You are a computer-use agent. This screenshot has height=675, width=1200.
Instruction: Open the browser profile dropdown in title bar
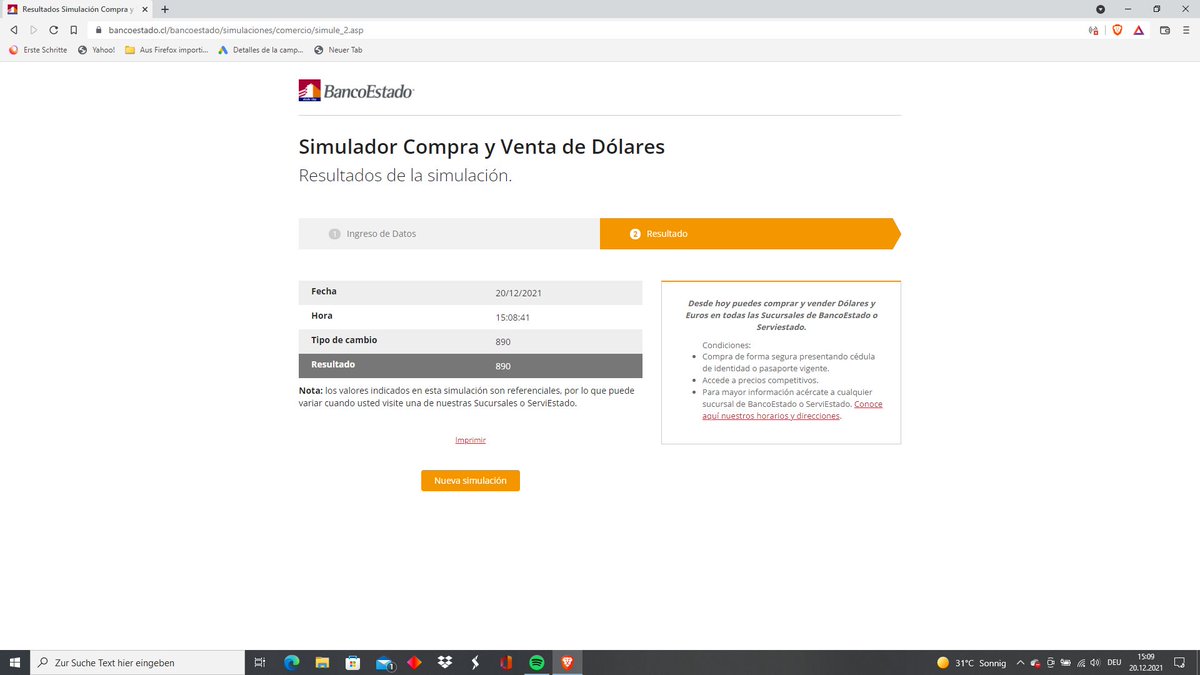click(x=1101, y=9)
